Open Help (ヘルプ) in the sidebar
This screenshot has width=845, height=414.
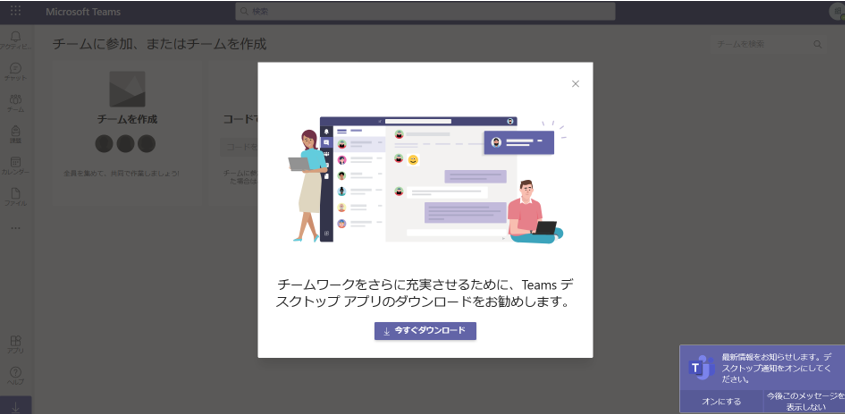point(16,376)
